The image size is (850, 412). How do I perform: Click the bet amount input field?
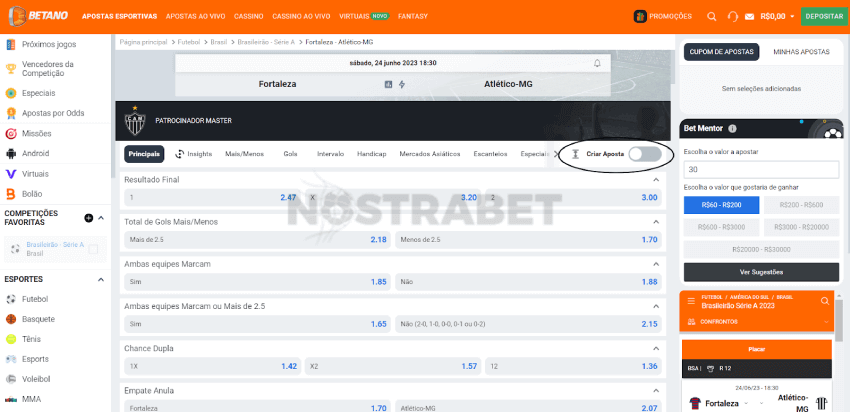pyautogui.click(x=761, y=170)
